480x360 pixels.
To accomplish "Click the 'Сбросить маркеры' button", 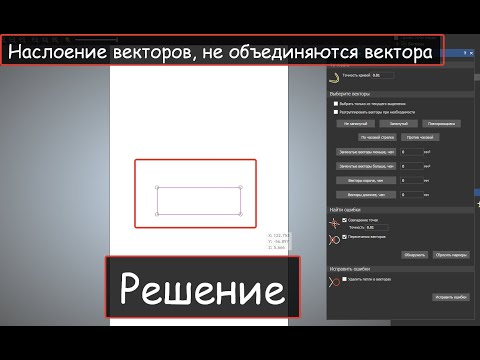I will tap(451, 255).
